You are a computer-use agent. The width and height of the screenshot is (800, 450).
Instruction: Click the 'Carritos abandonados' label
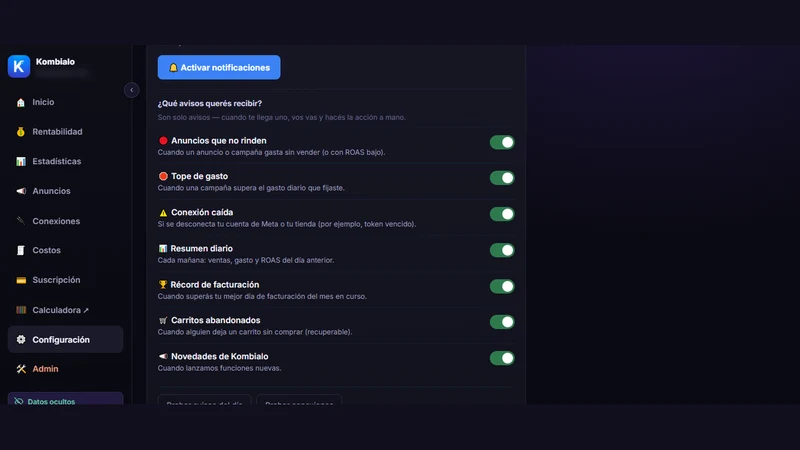[216, 320]
